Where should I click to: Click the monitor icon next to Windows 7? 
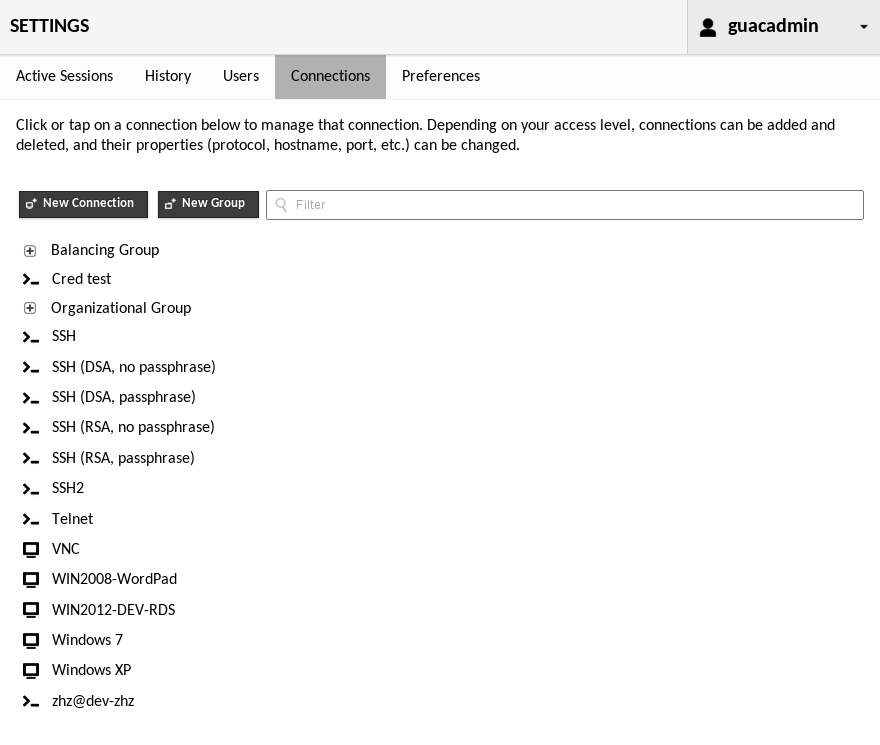pos(31,641)
